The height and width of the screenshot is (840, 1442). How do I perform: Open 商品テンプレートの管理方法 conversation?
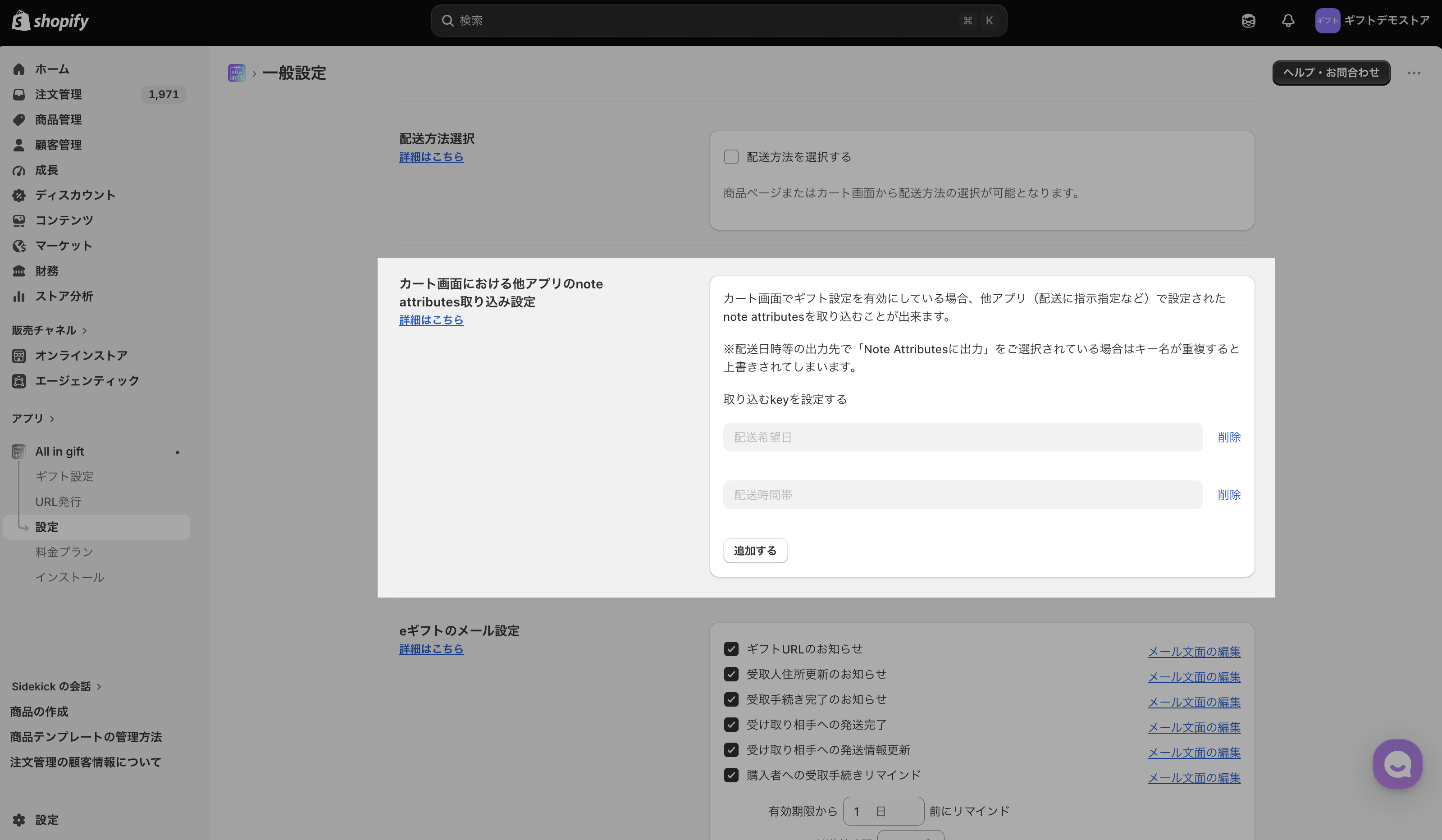tap(86, 736)
